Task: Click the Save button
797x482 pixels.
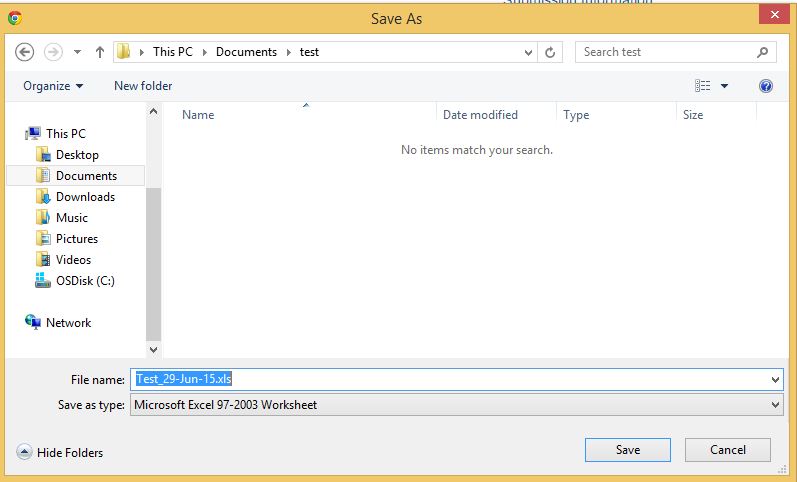Action: coord(627,450)
